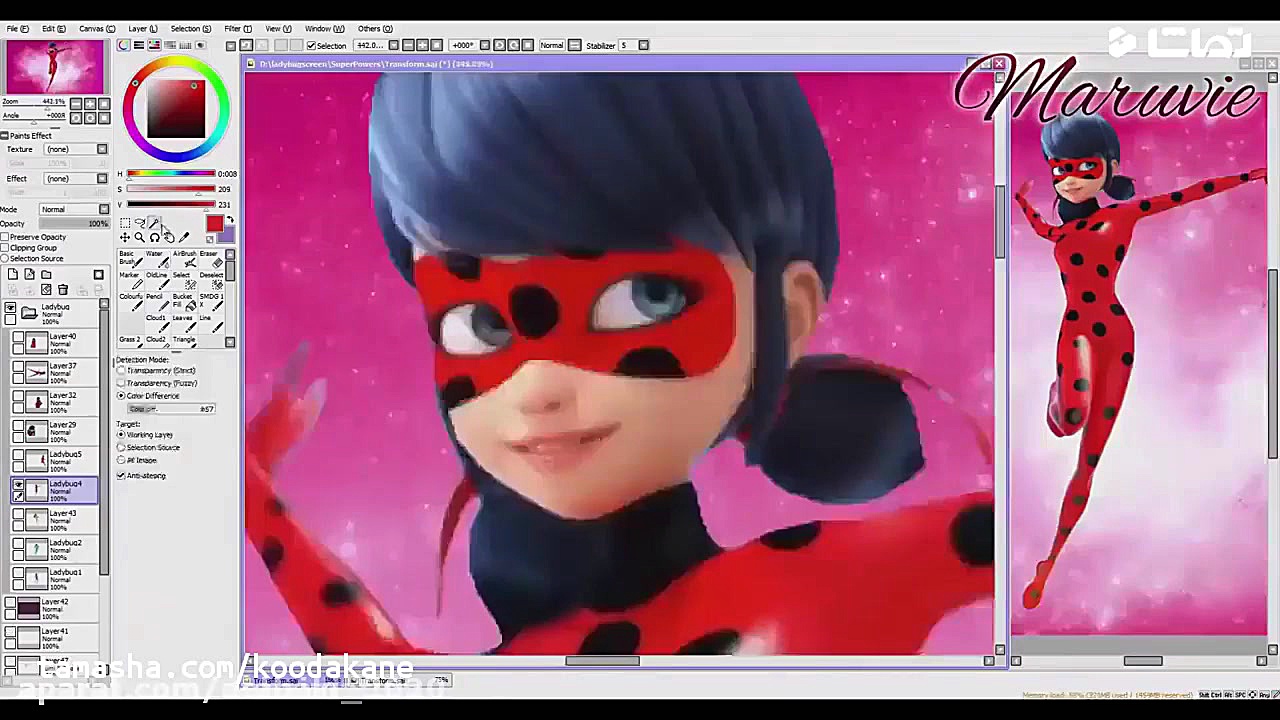The image size is (1280, 720).
Task: Choose Transparency (Fuzzy) detection mode
Action: click(121, 383)
